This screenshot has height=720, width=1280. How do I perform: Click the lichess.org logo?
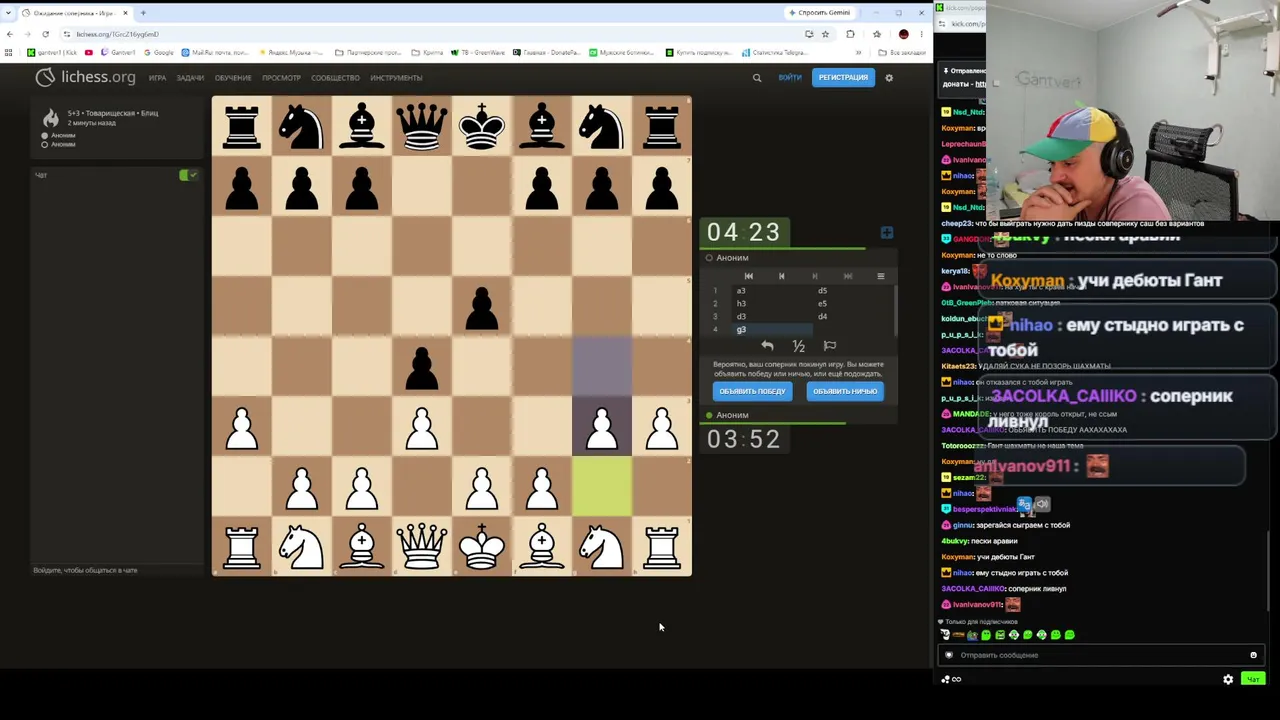point(85,77)
